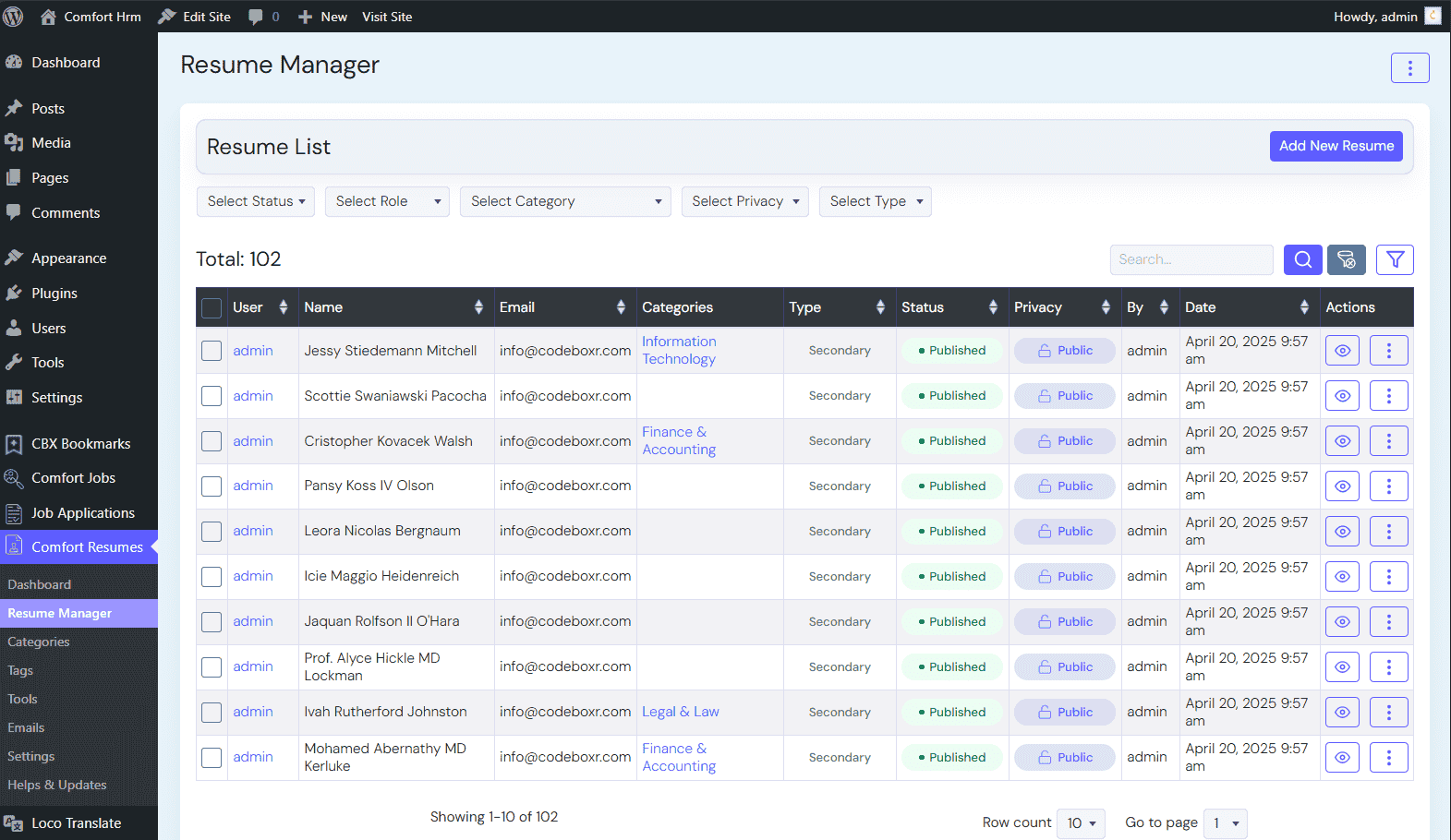The image size is (1451, 840).
Task: Toggle the select-all checkbox in table header
Action: click(212, 308)
